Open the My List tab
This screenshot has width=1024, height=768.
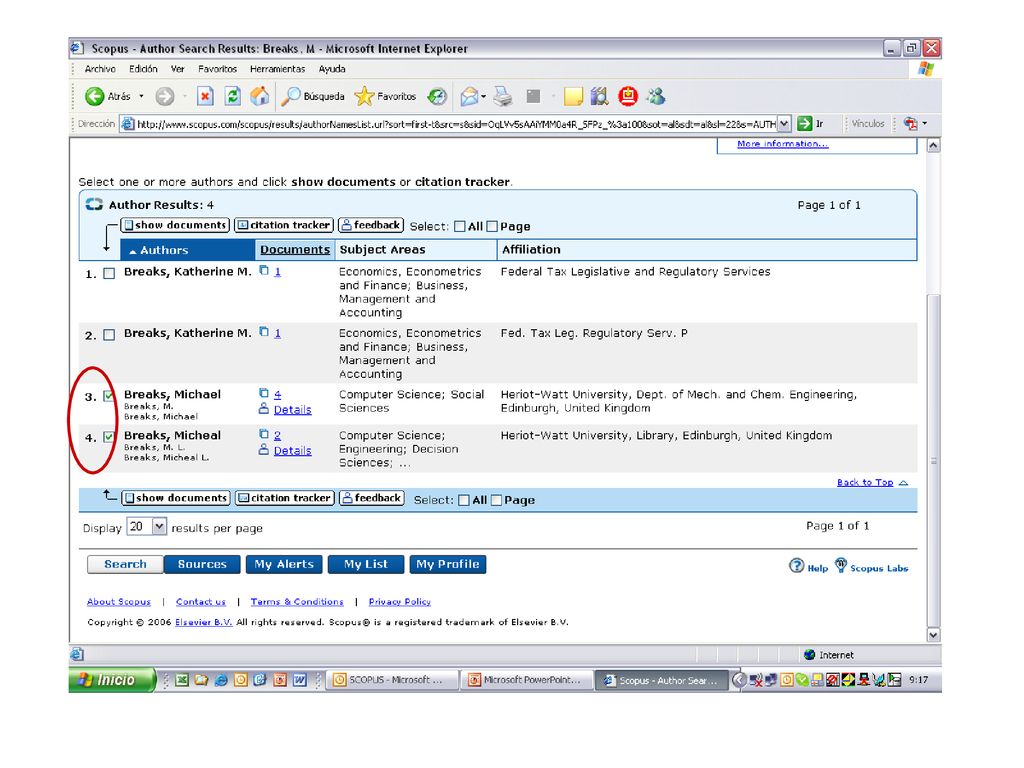pyautogui.click(x=366, y=564)
